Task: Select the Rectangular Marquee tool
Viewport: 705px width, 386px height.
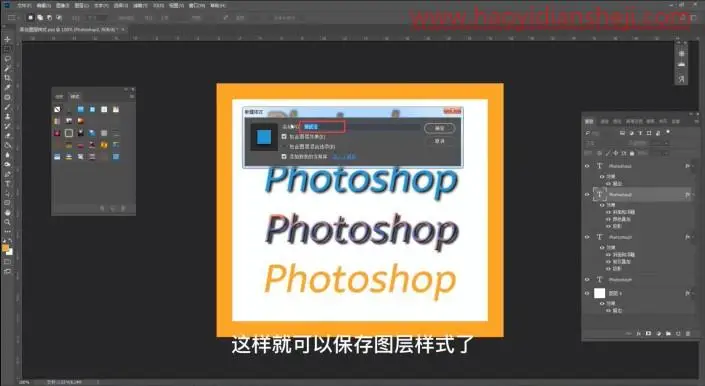Action: tap(7, 49)
